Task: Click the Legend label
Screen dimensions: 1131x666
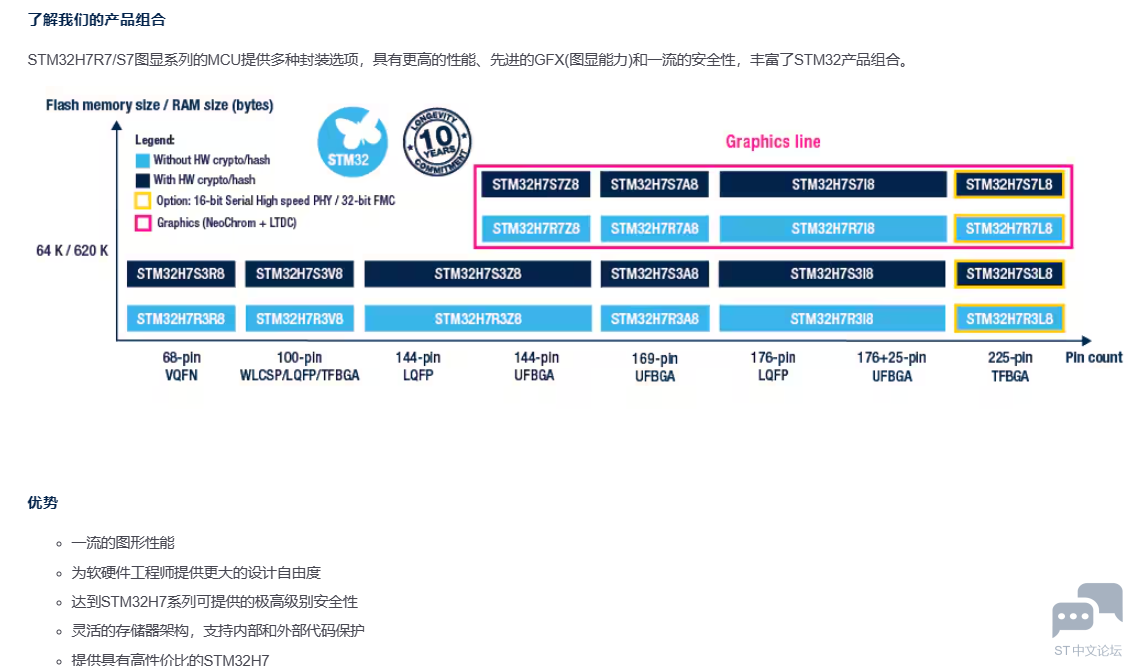Action: click(154, 140)
